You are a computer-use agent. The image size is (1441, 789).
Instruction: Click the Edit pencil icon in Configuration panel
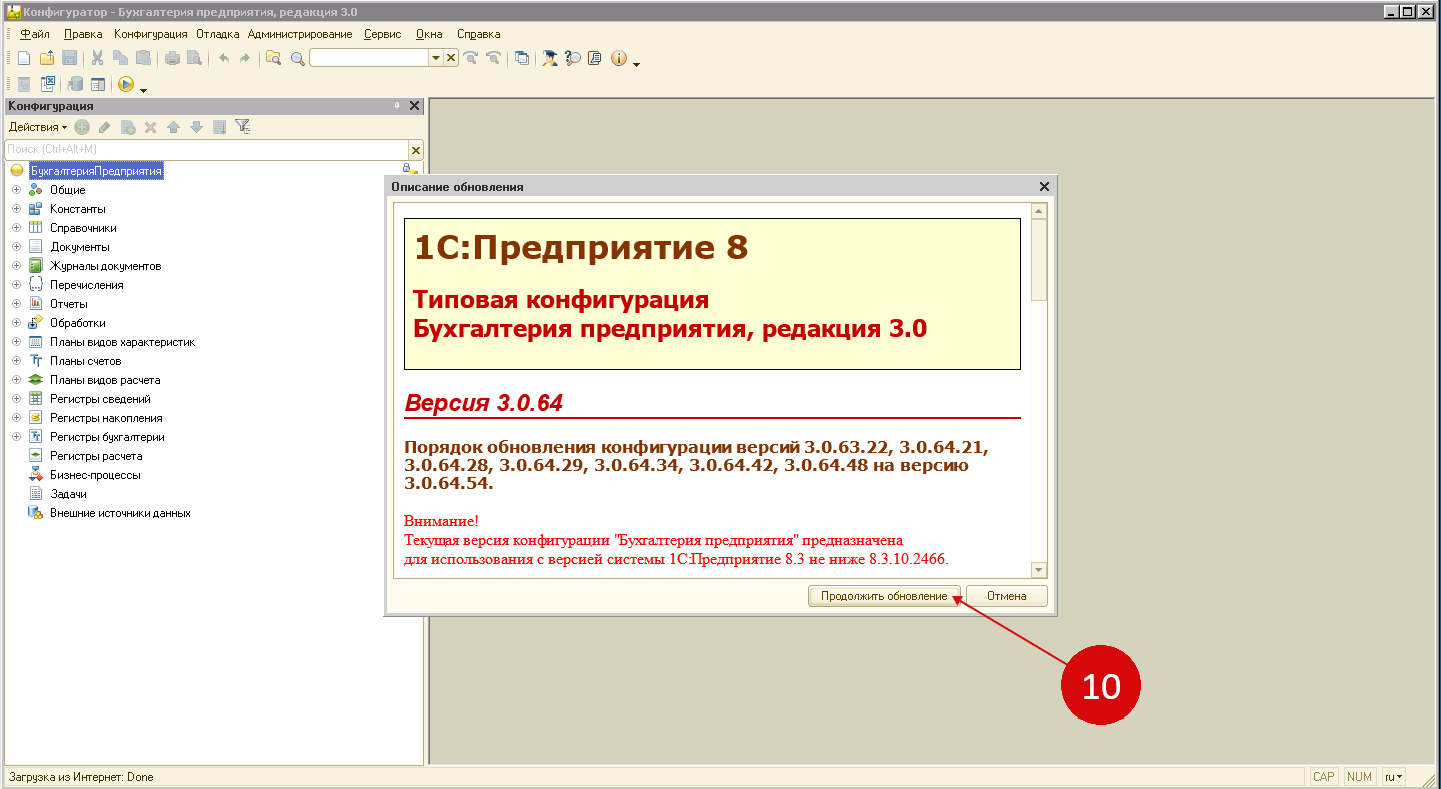pyautogui.click(x=104, y=127)
